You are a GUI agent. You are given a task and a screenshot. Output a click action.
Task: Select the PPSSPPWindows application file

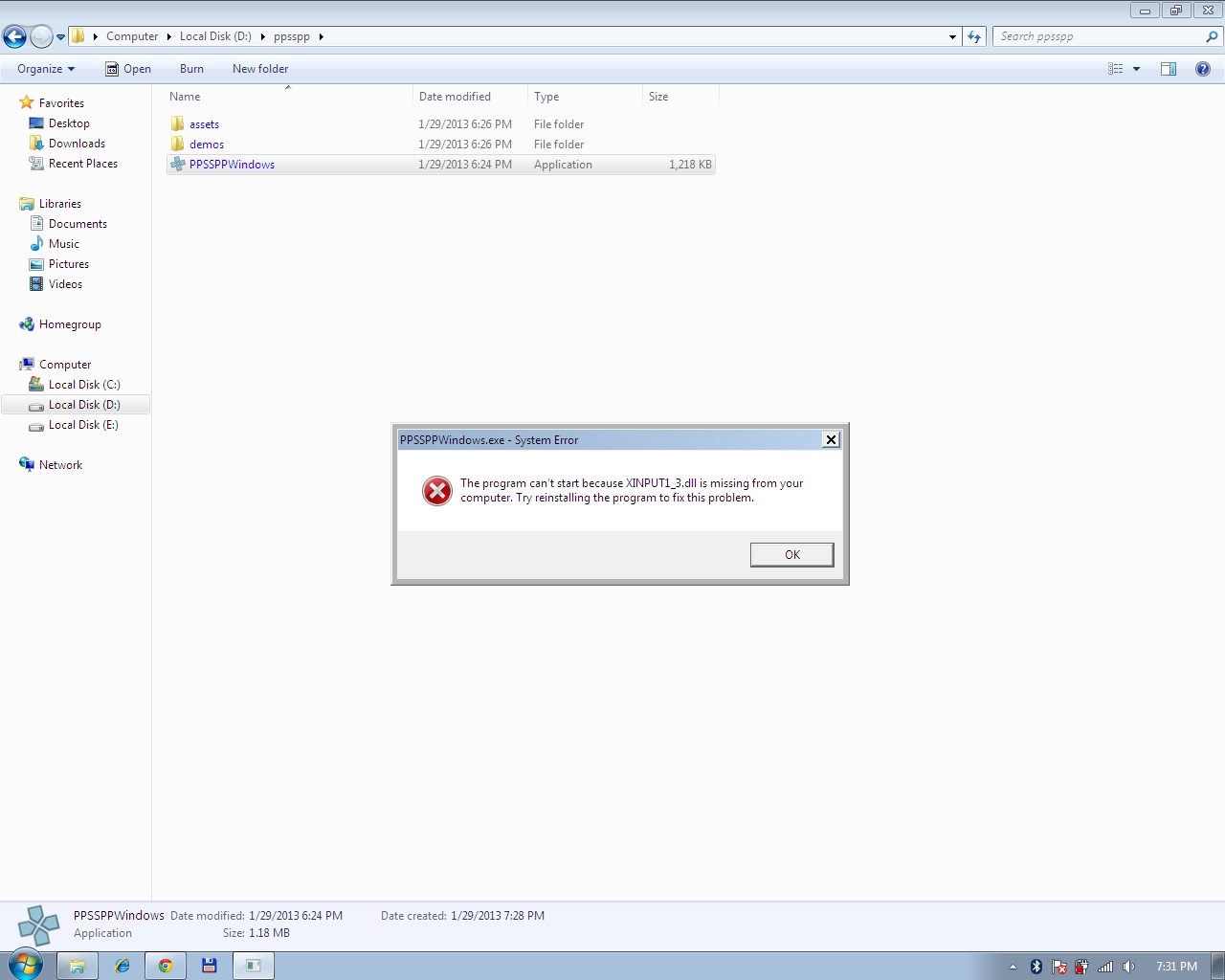point(232,165)
